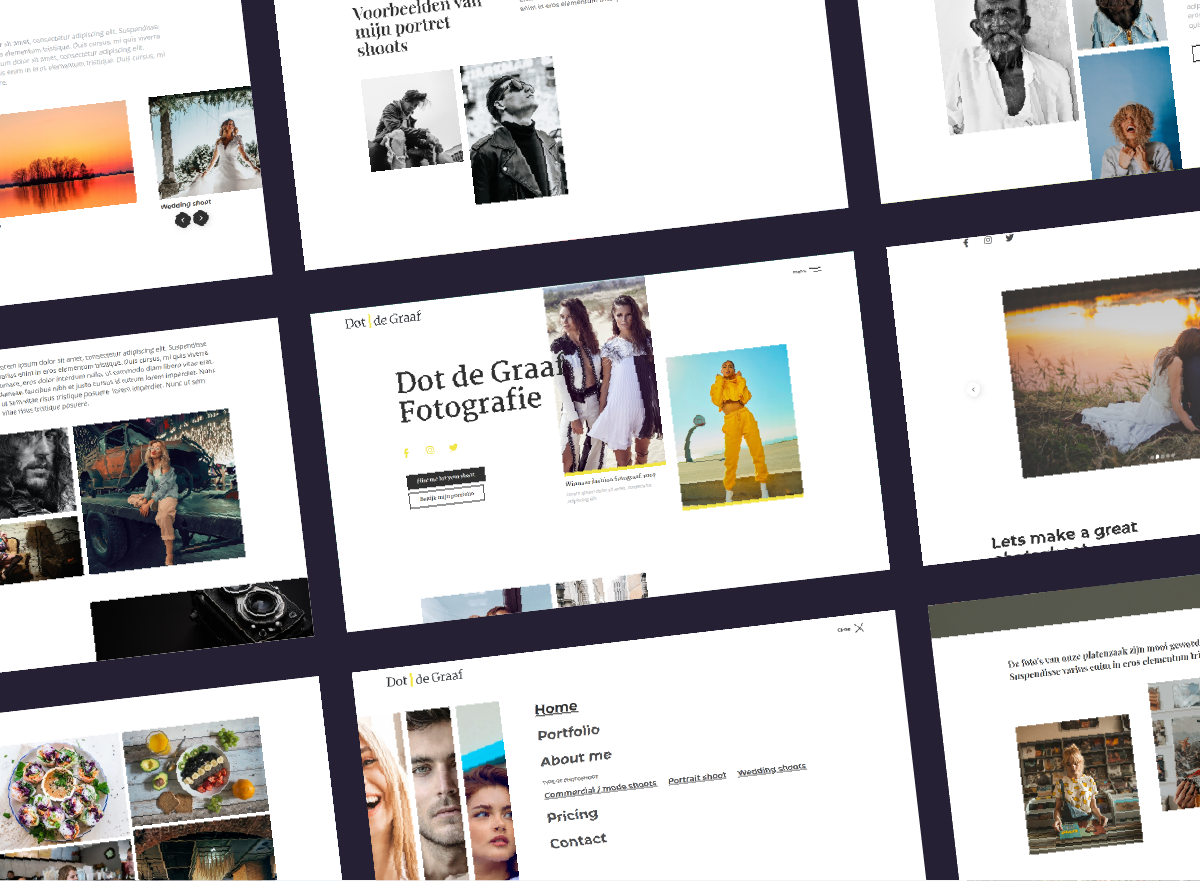Click the 'Winnaar fashion fotograaf' caption
This screenshot has width=1200, height=881.
point(609,482)
